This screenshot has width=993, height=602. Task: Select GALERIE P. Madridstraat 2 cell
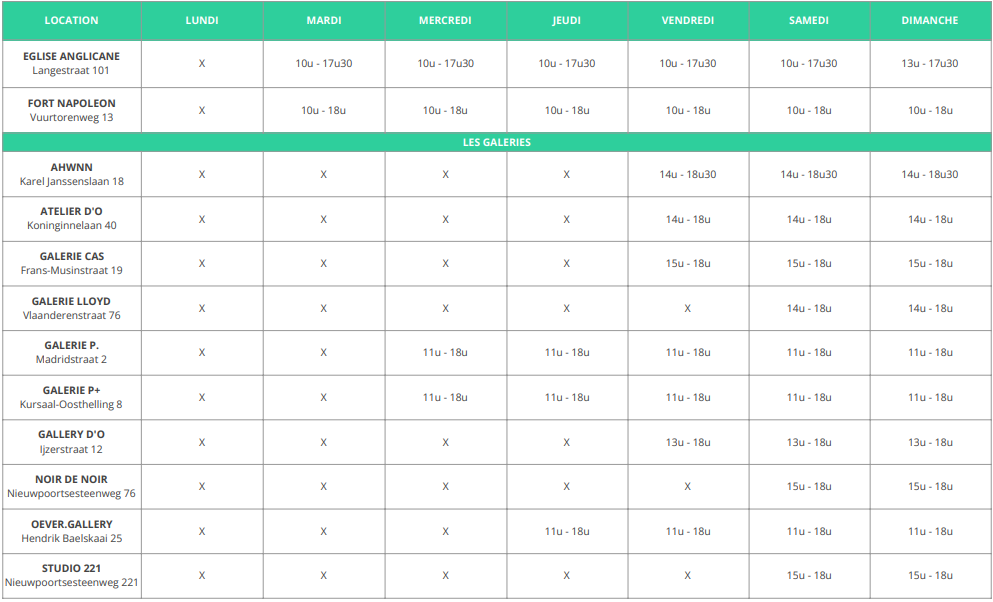[x=72, y=353]
